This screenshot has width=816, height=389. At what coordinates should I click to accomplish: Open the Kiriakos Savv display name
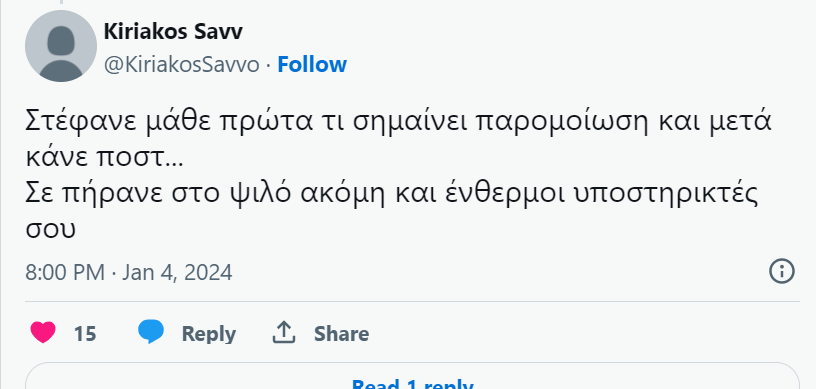173,32
